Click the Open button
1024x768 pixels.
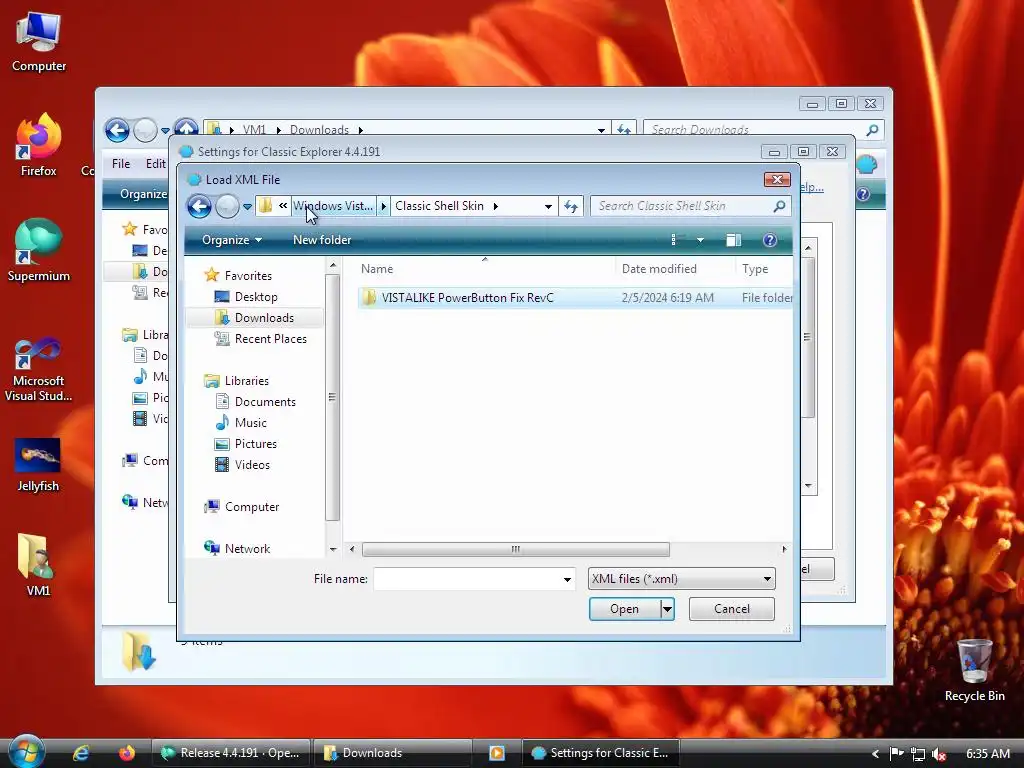[x=624, y=609]
